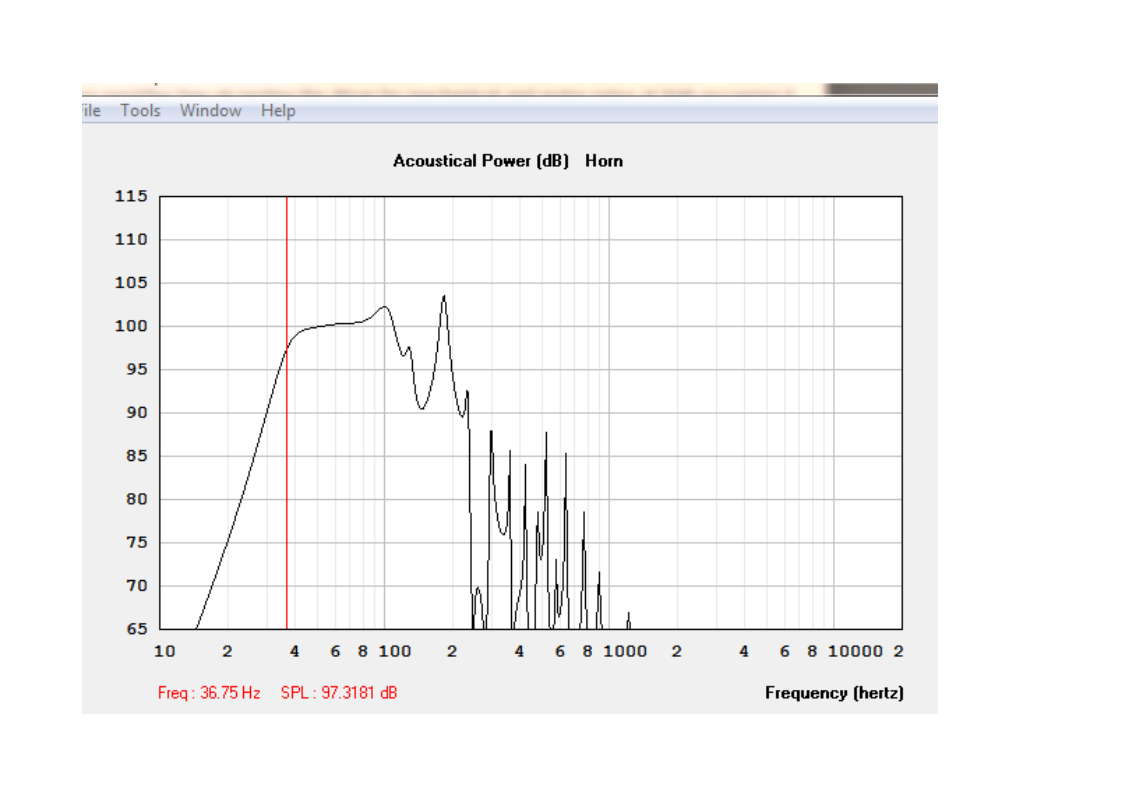Open the Window menu
The height and width of the screenshot is (793, 1122).
[210, 111]
